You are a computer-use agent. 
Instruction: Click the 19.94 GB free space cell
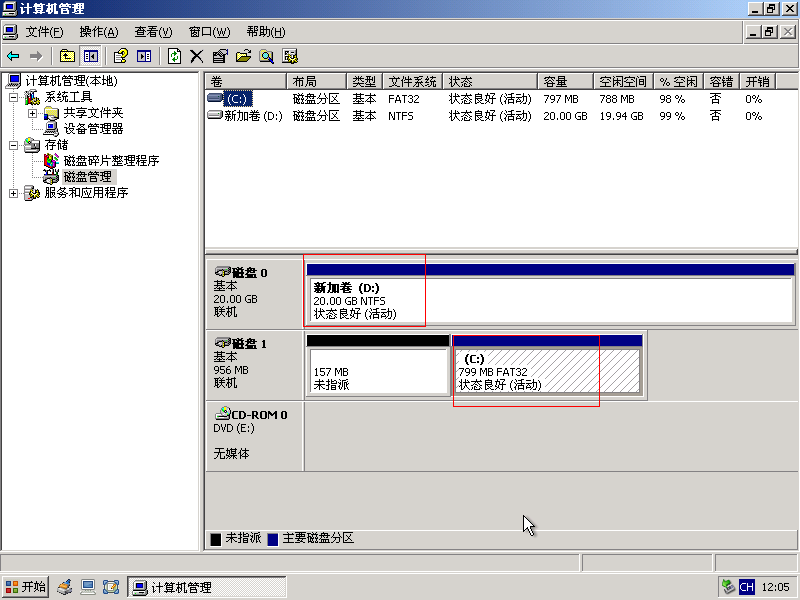tap(621, 116)
